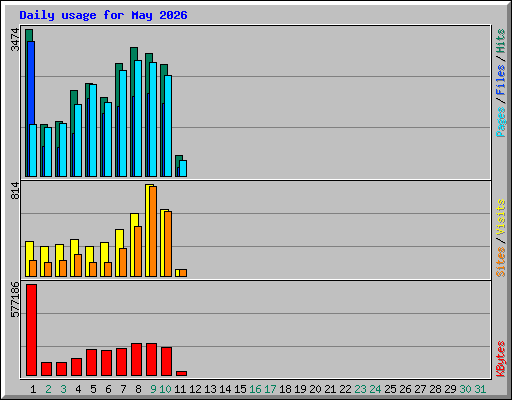Click the cyan pages bar for day 11
Image resolution: width=512 pixels, height=400 pixels.
coord(183,168)
